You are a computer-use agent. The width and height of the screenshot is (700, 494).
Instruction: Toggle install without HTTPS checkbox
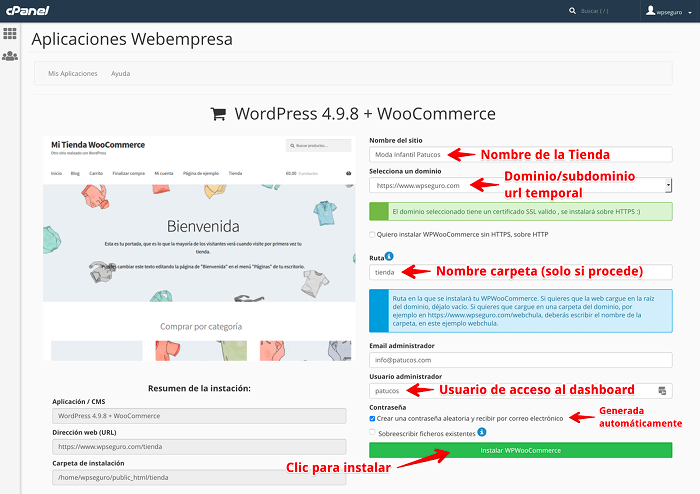(x=372, y=234)
